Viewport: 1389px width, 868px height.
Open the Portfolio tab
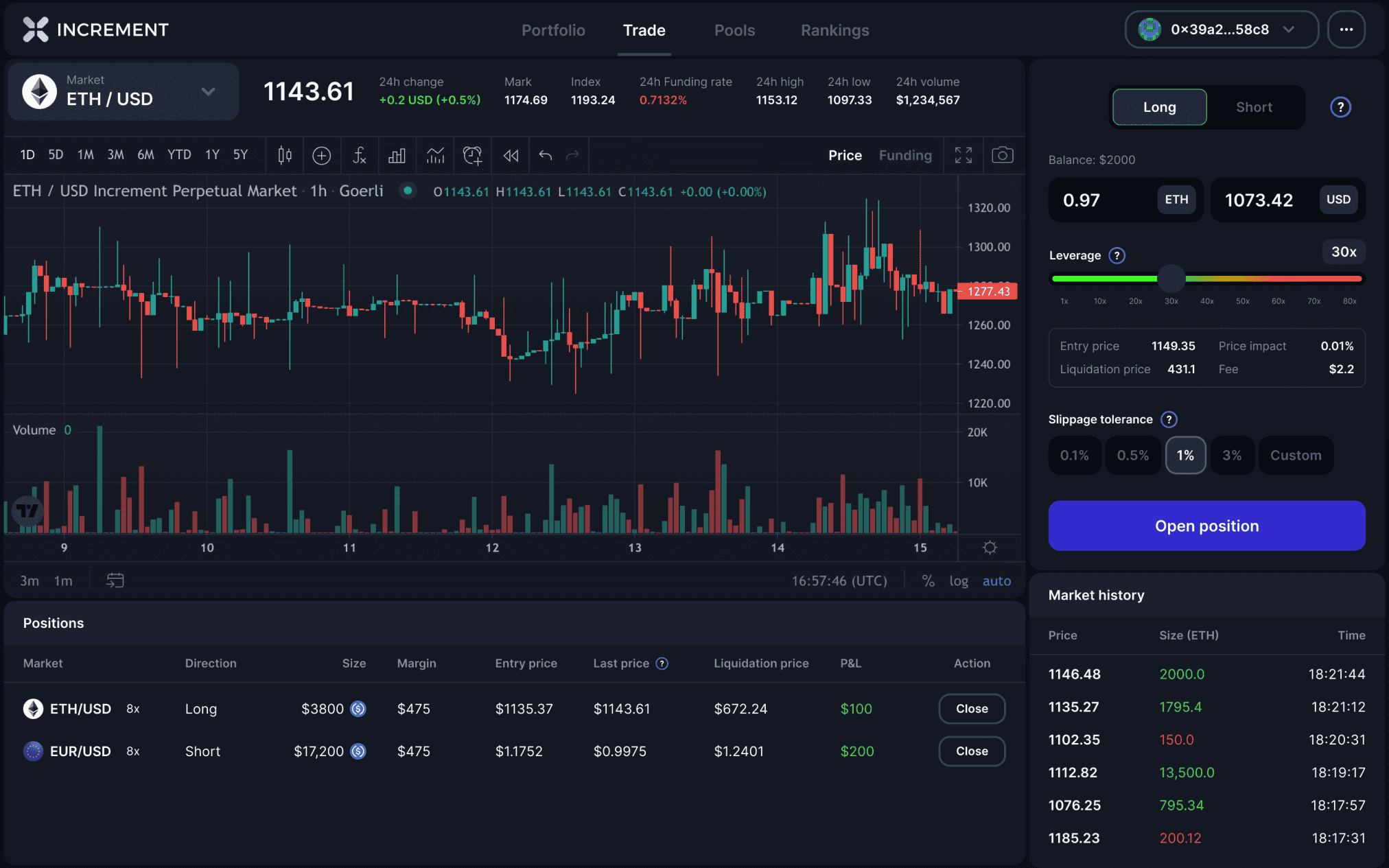click(x=553, y=30)
